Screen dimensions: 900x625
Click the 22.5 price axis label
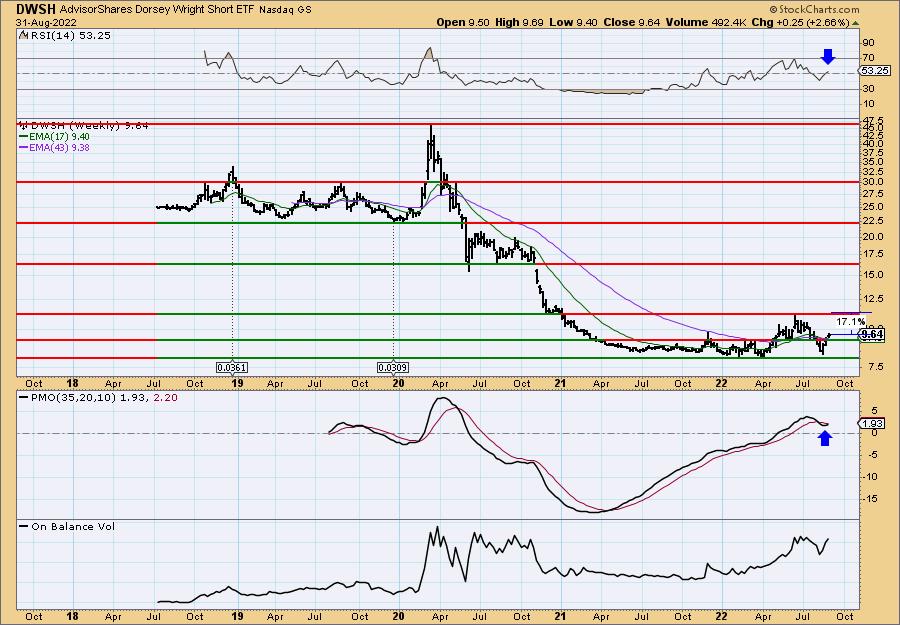tap(872, 223)
